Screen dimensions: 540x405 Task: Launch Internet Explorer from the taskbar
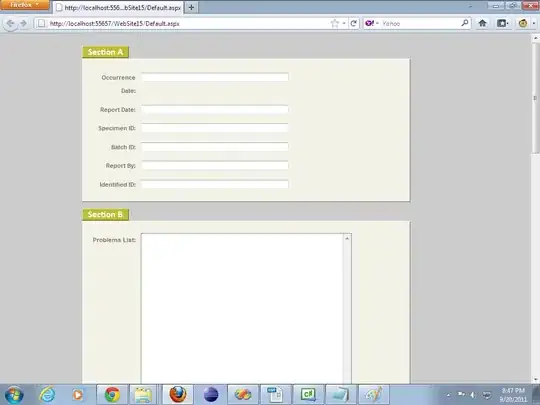click(x=47, y=394)
